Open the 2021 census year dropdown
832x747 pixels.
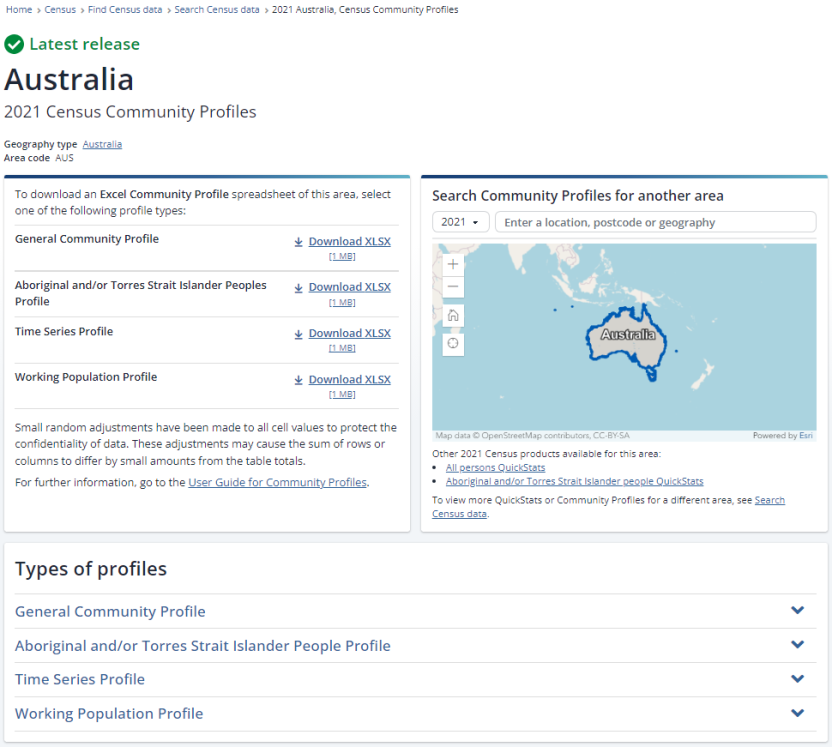pyautogui.click(x=460, y=221)
